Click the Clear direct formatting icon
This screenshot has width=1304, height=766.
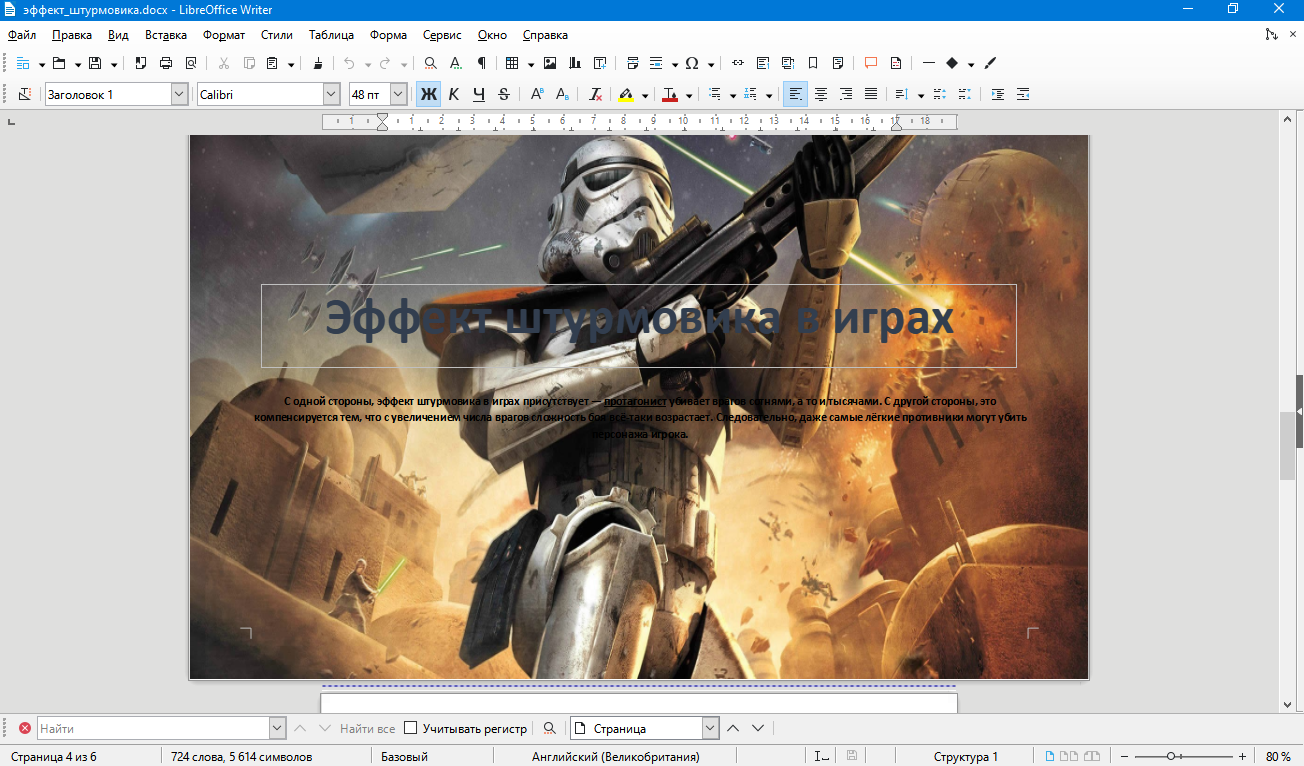[x=595, y=94]
